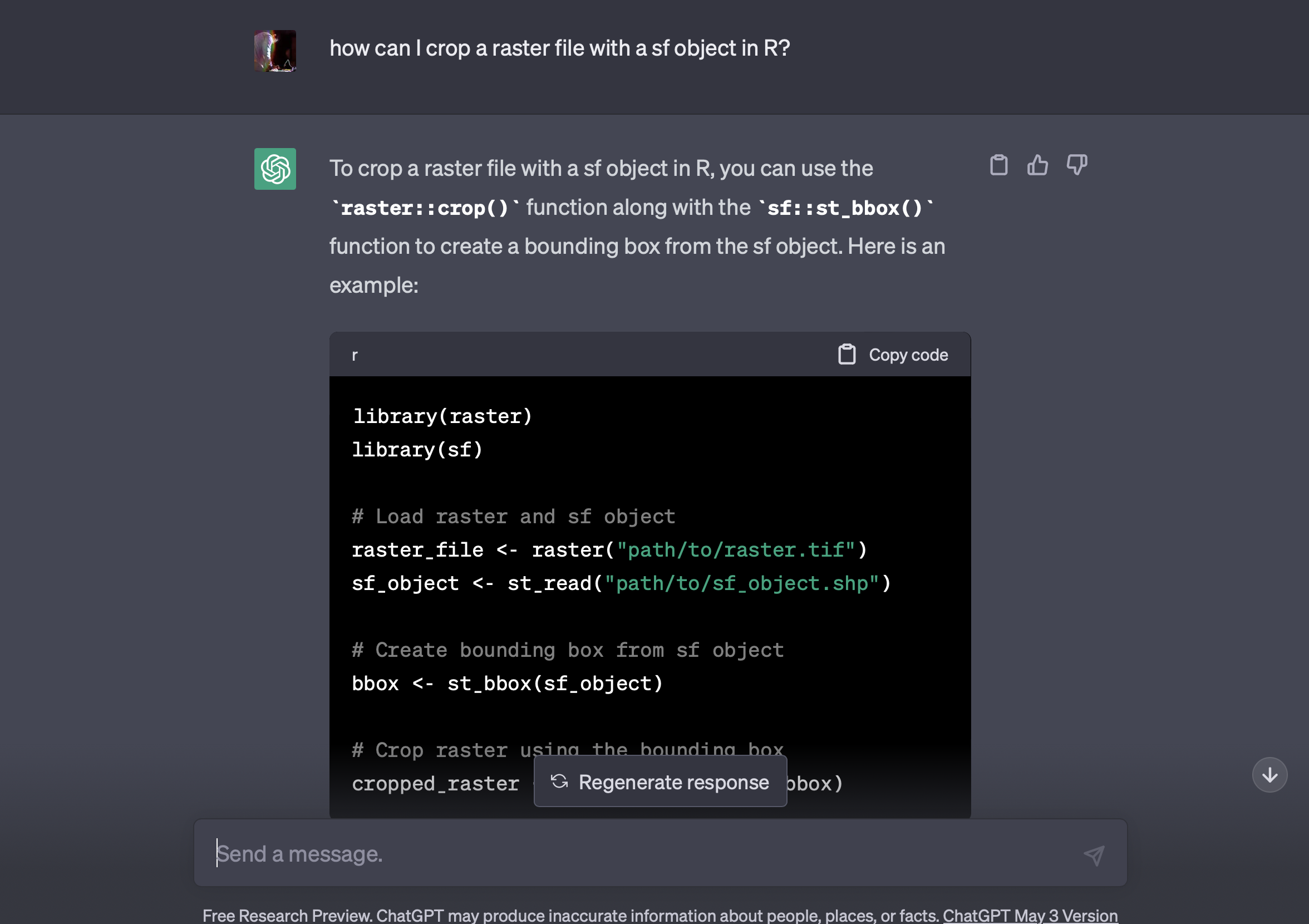Viewport: 1309px width, 924px height.
Task: Click the user profile avatar image
Action: (275, 51)
